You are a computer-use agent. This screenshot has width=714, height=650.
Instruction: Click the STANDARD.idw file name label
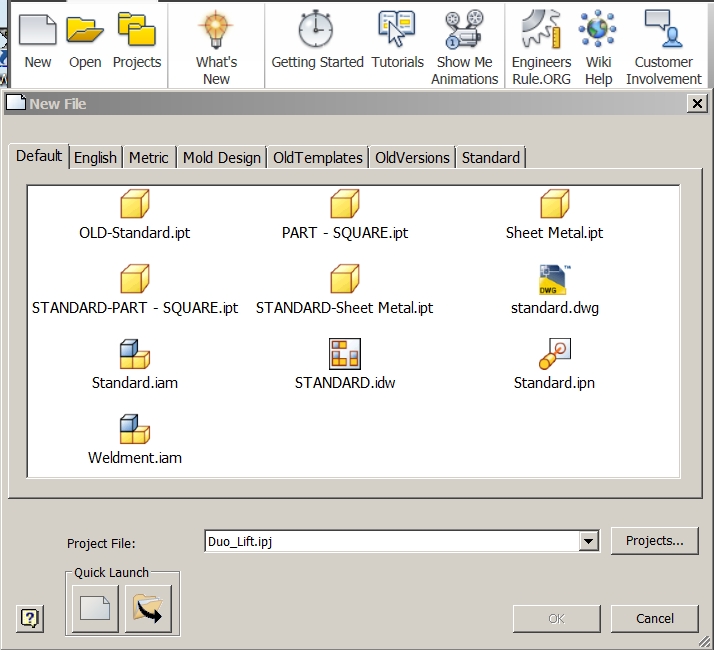345,383
